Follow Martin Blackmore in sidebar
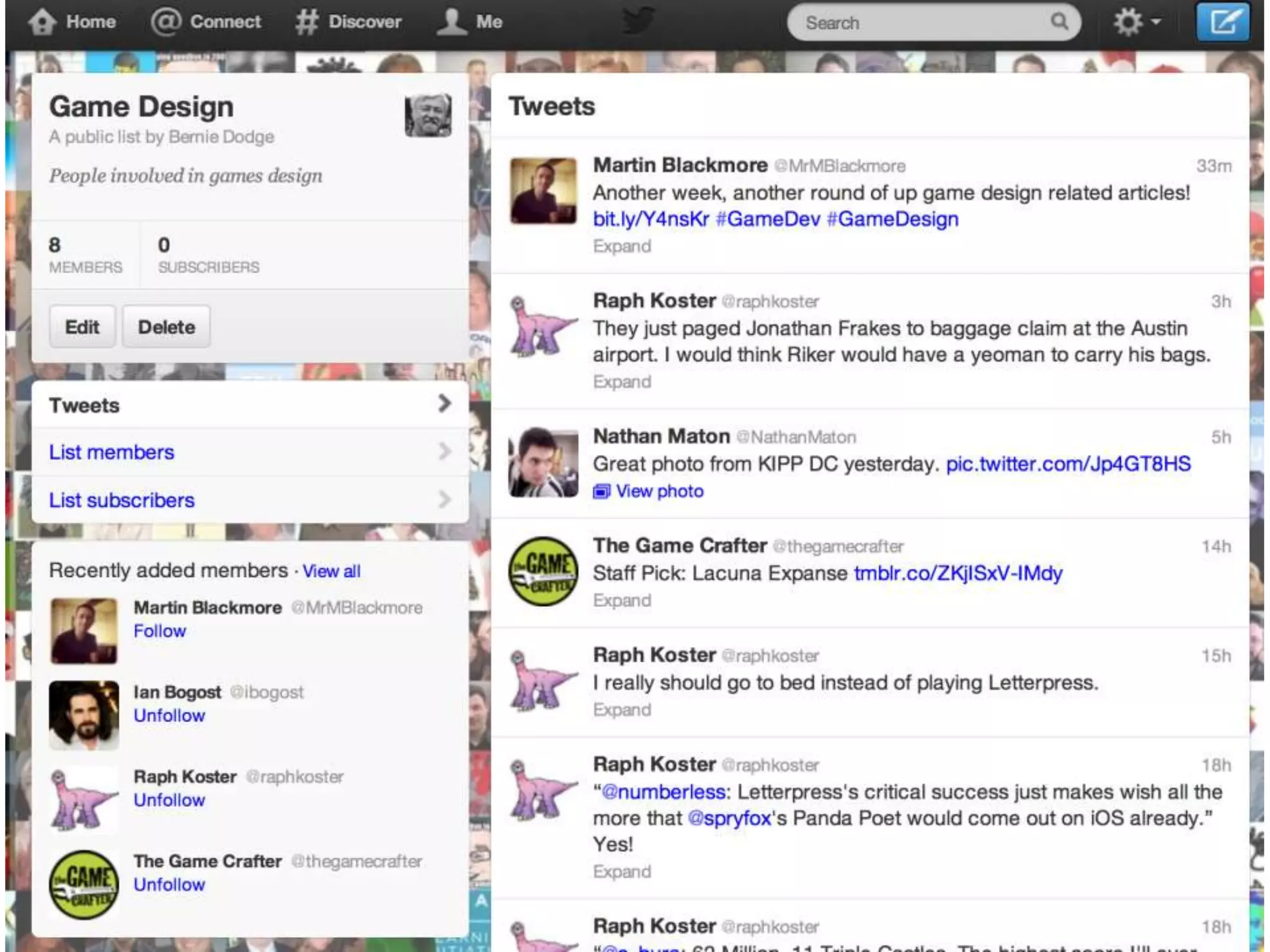1270x952 pixels. click(159, 631)
